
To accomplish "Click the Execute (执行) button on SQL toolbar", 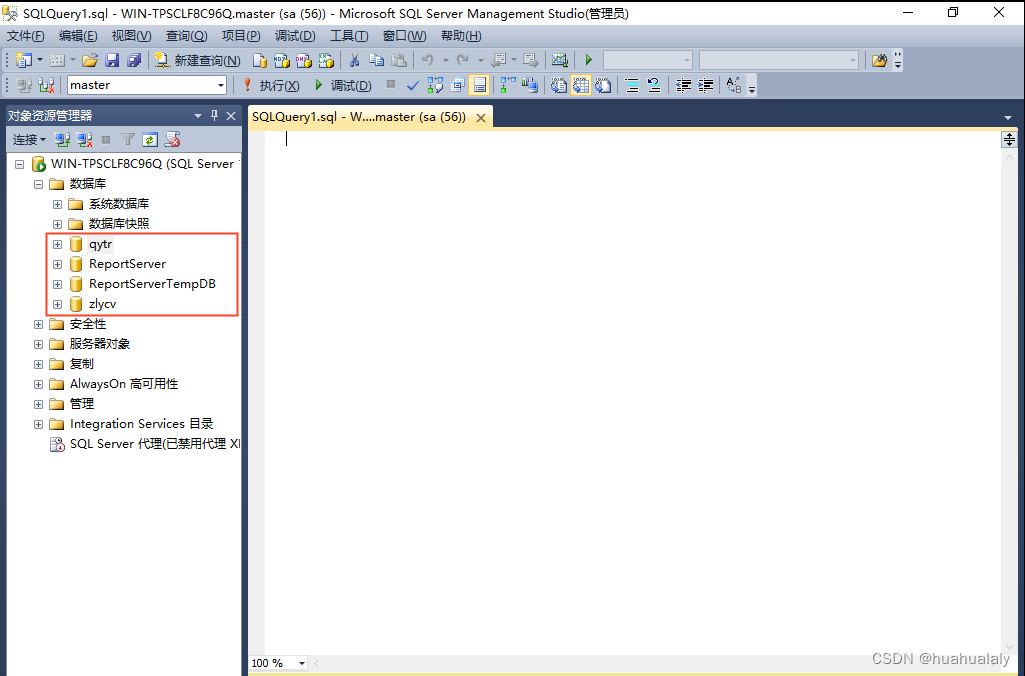I will pyautogui.click(x=270, y=85).
